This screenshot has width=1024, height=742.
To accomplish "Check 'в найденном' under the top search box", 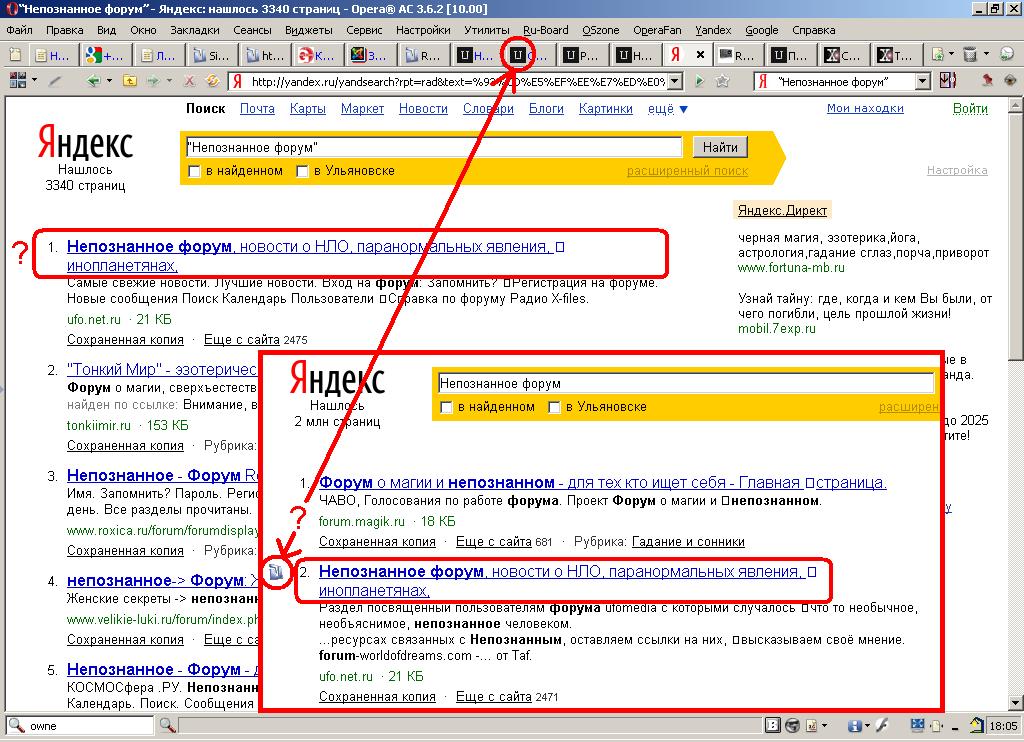I will 195,171.
